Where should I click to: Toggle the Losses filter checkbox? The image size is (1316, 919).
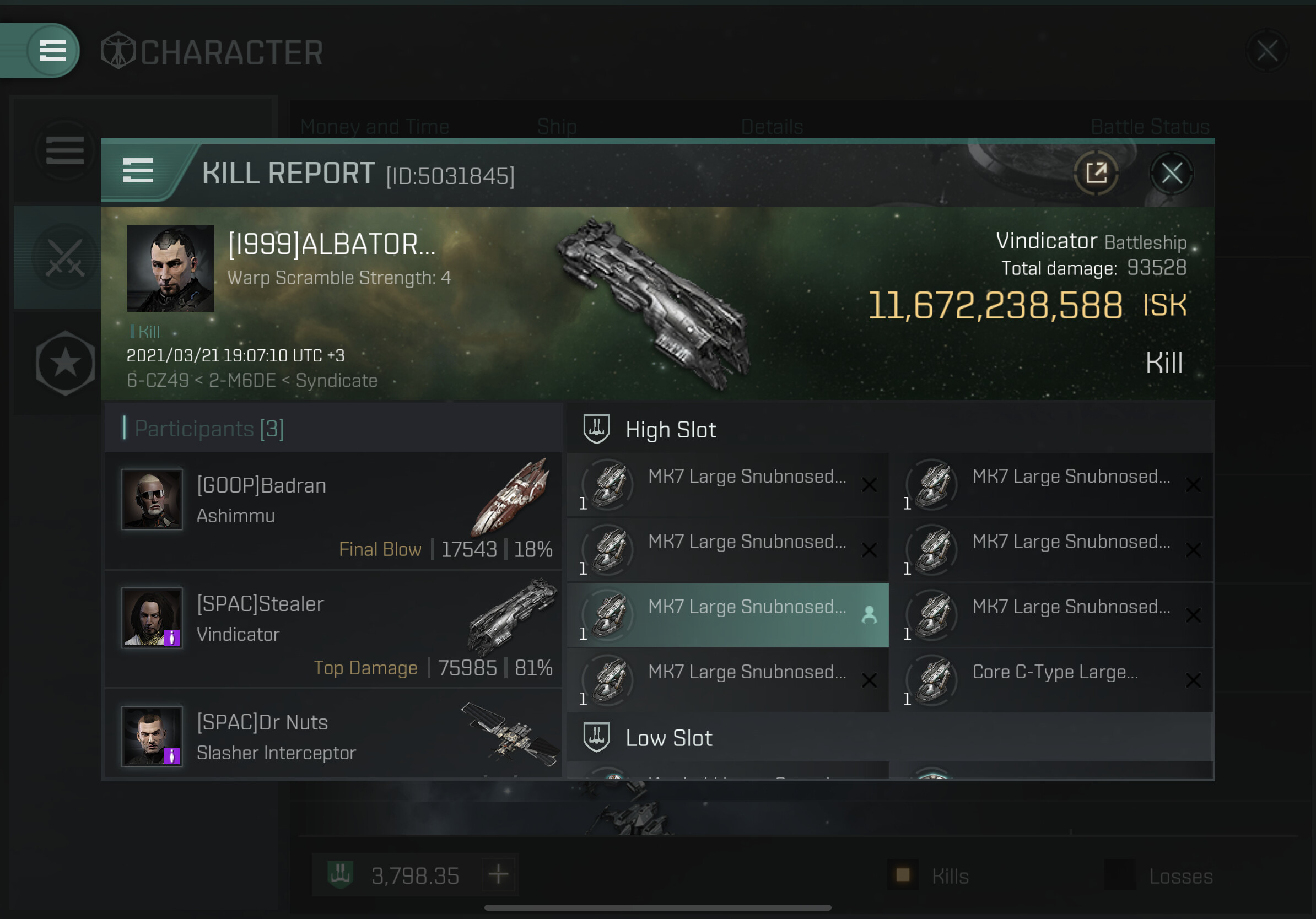tap(1120, 875)
